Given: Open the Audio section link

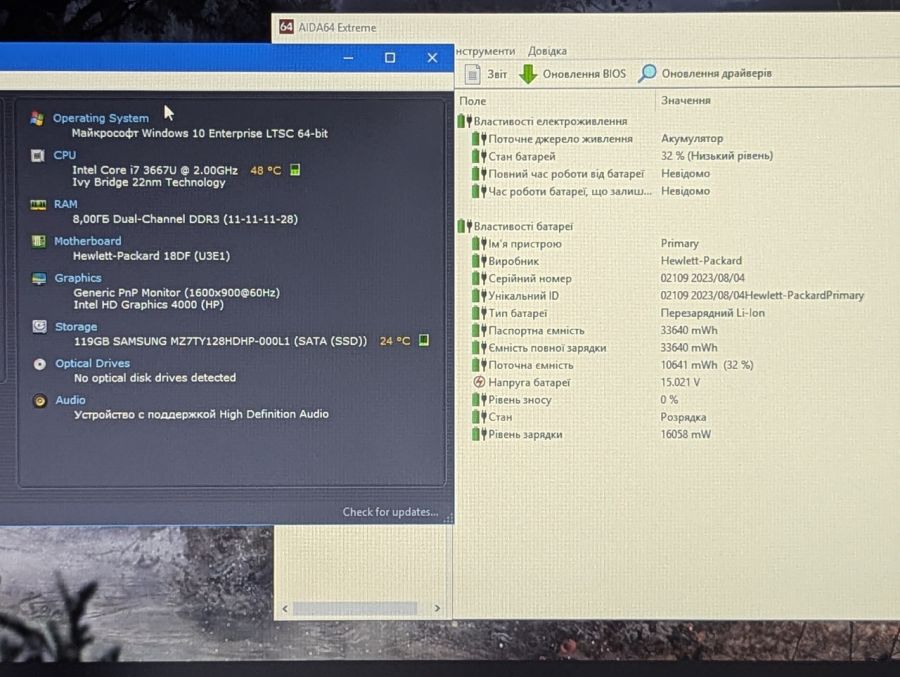Looking at the screenshot, I should point(70,400).
